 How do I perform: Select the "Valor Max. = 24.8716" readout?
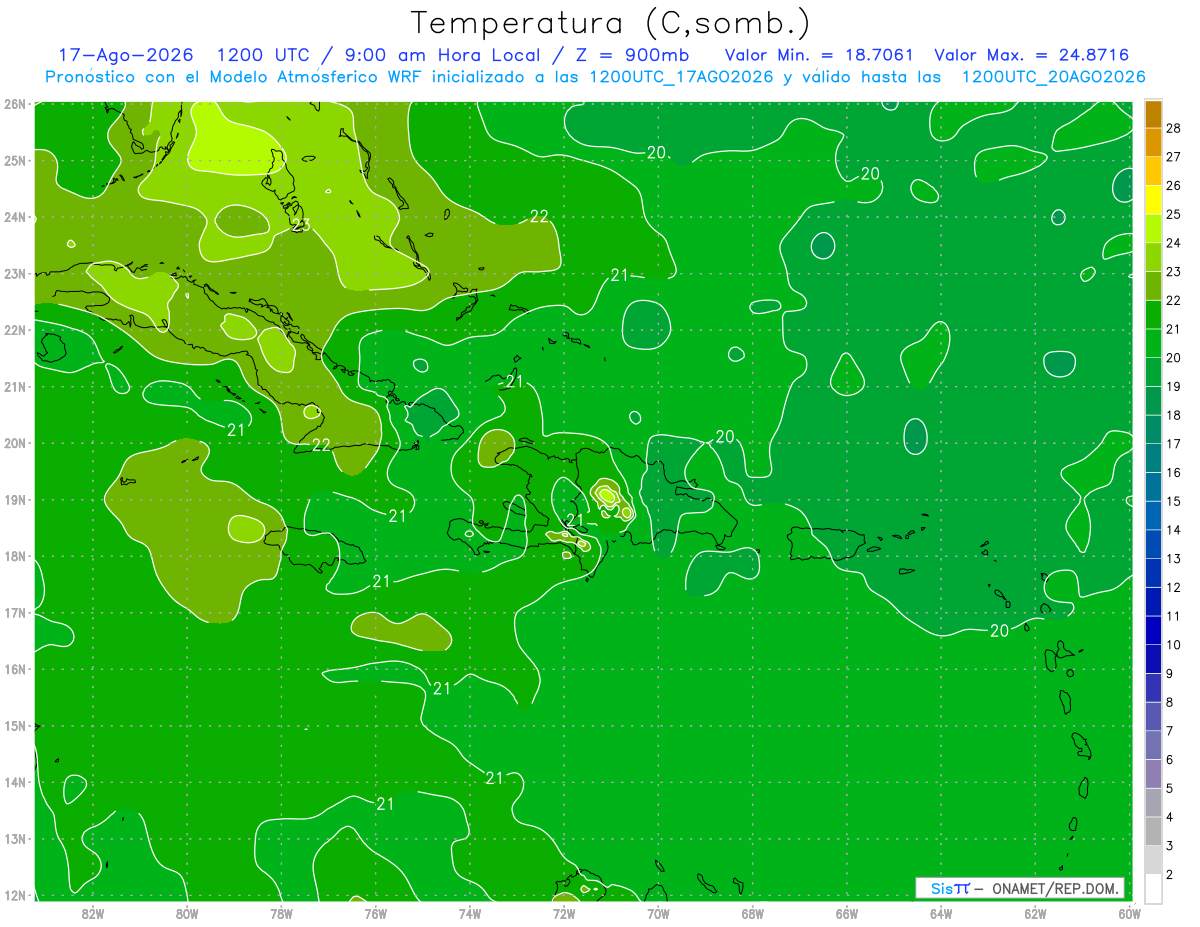tap(1032, 55)
